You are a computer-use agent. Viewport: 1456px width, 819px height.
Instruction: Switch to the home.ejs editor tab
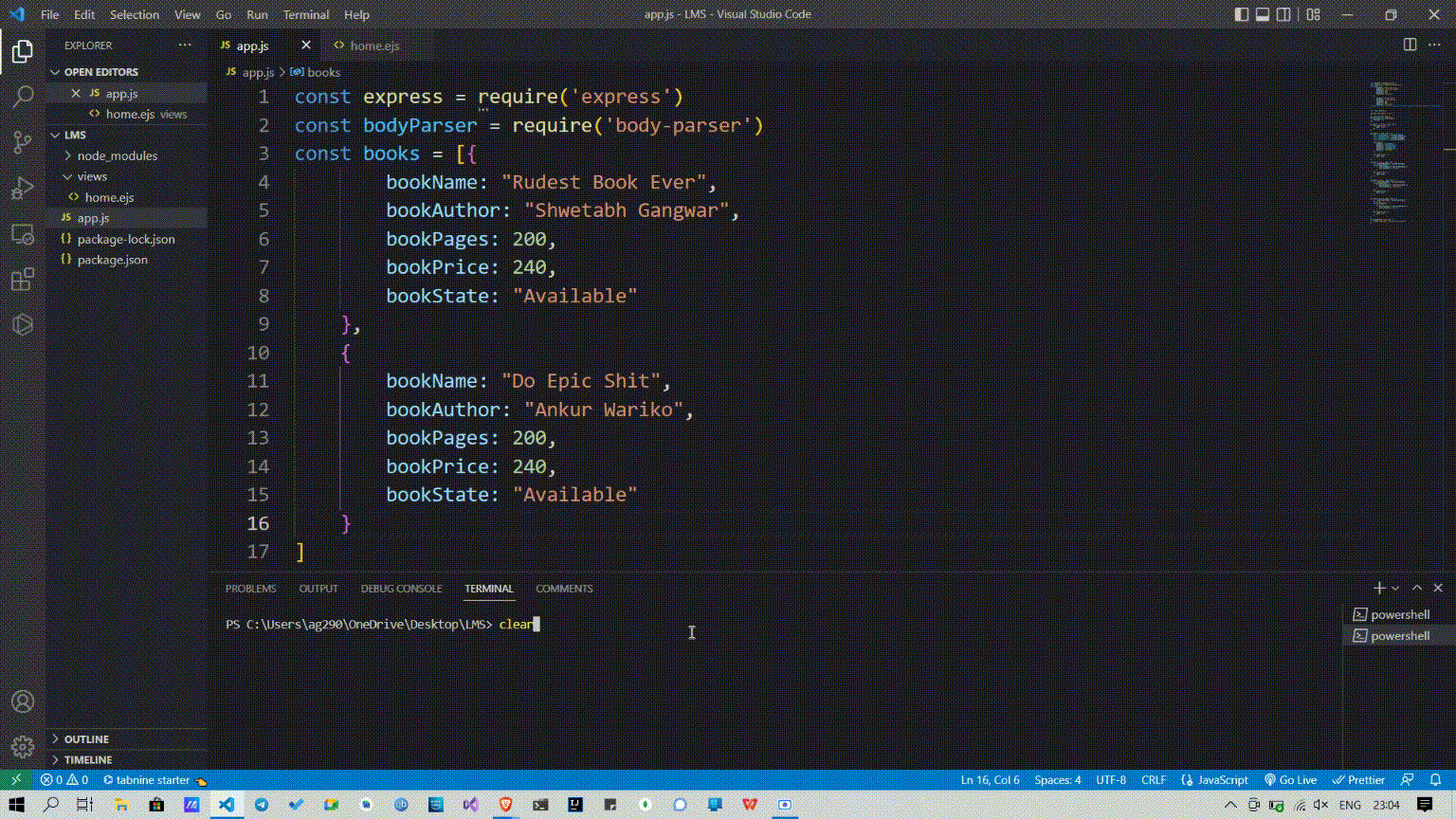coord(375,45)
